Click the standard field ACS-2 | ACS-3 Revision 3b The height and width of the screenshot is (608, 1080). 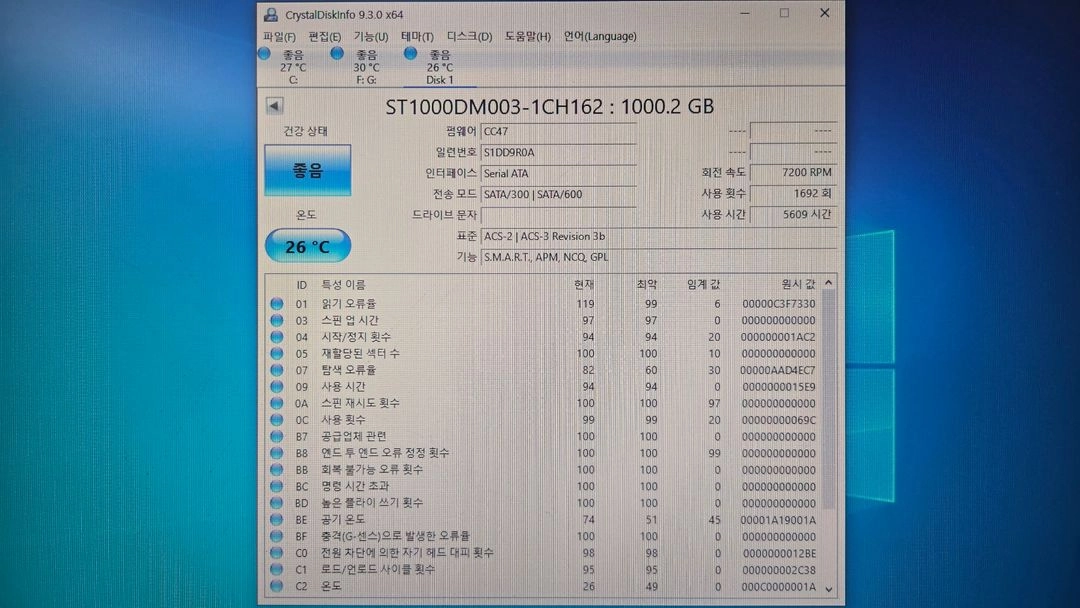point(658,236)
